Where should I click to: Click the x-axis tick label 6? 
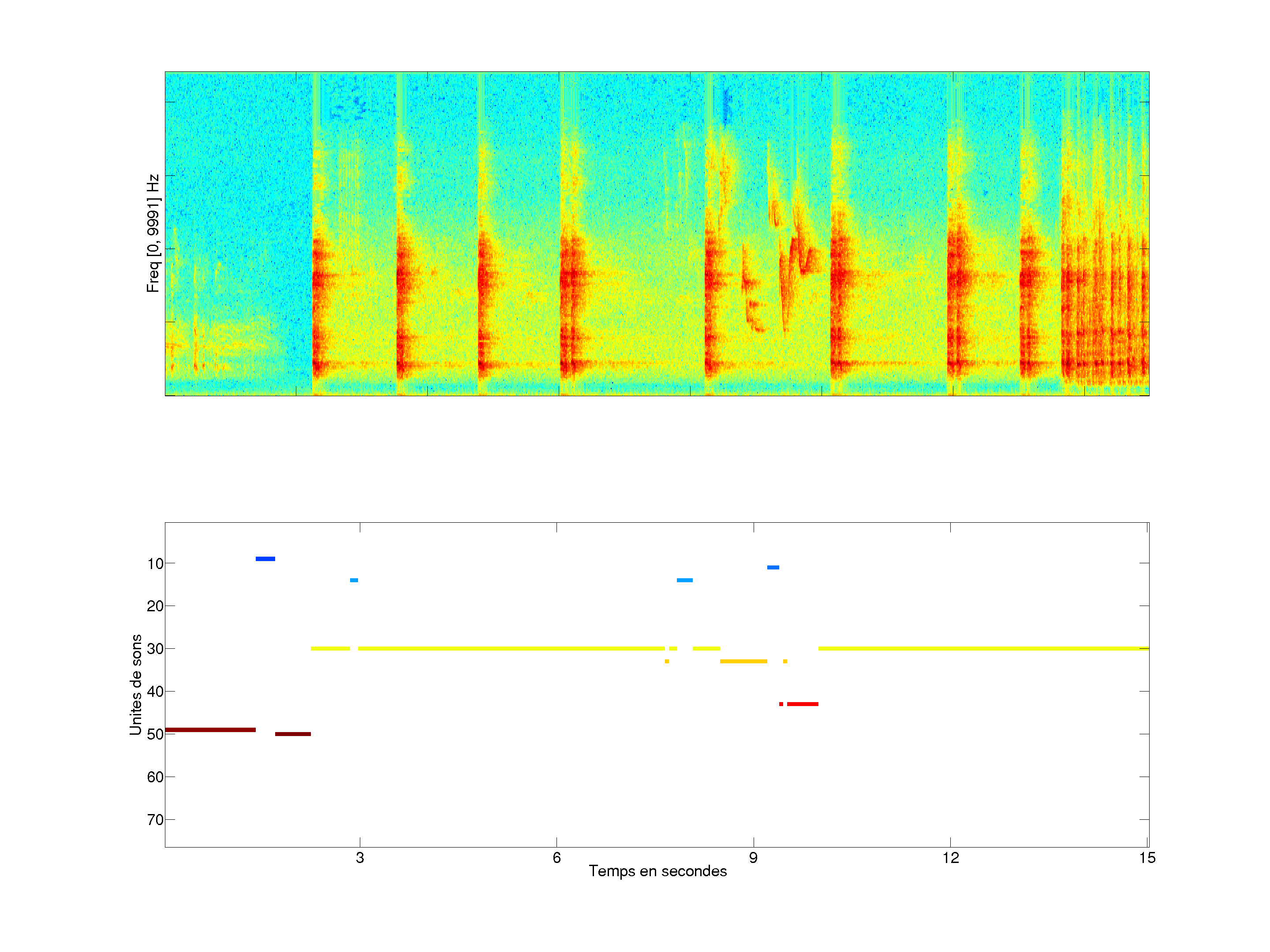[x=557, y=858]
